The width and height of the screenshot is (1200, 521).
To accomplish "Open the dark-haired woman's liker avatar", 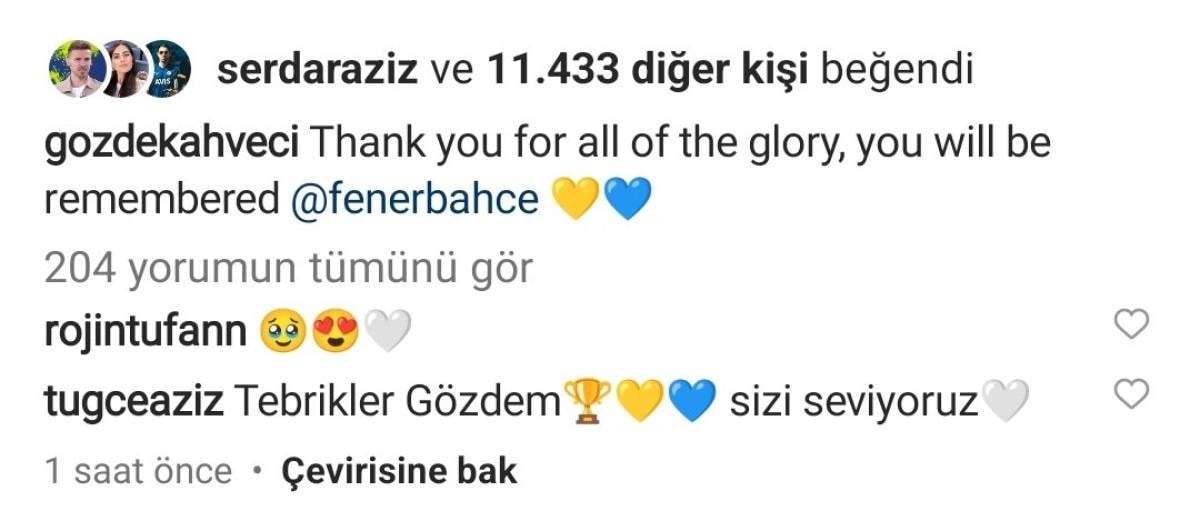I will pos(124,69).
